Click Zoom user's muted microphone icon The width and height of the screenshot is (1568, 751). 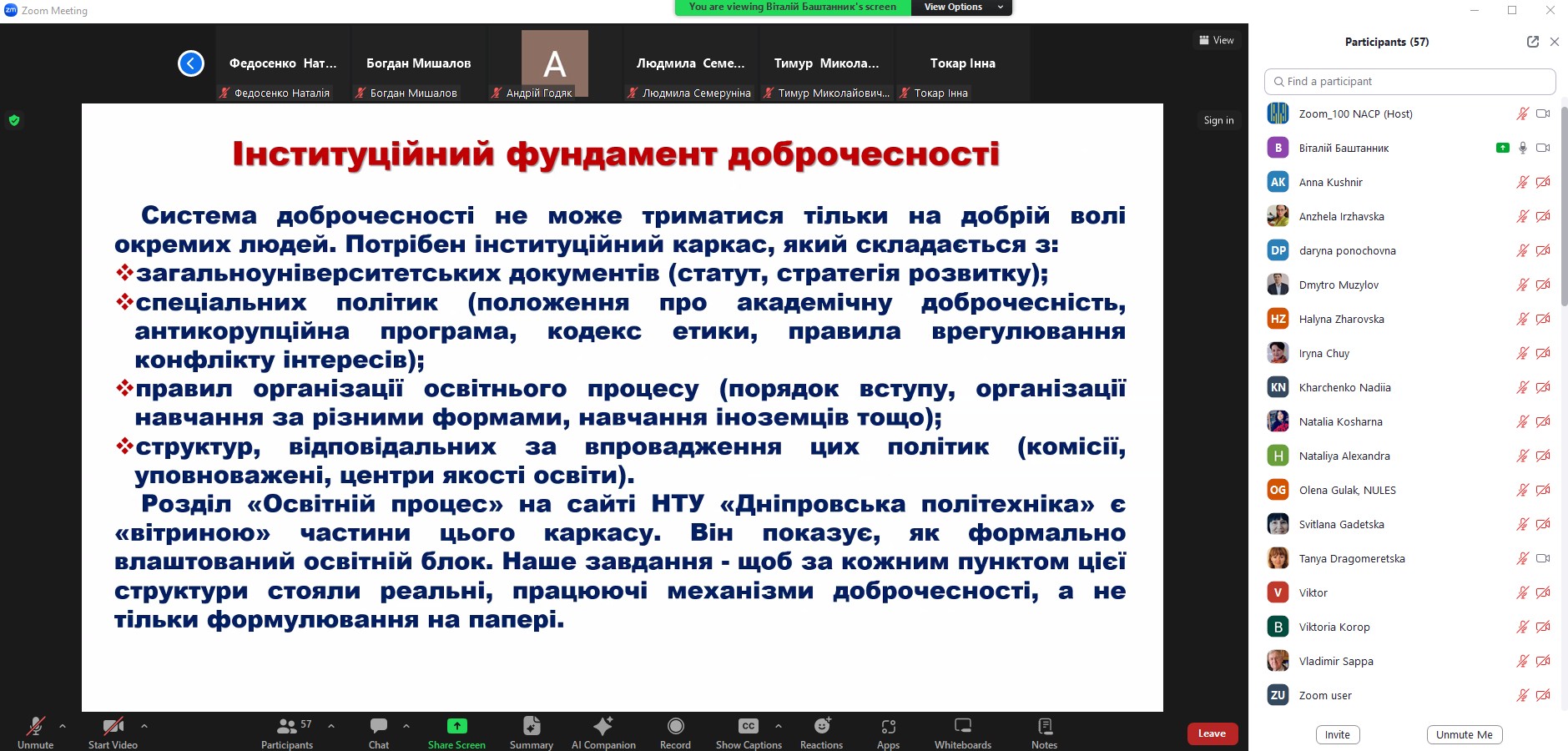1523,695
